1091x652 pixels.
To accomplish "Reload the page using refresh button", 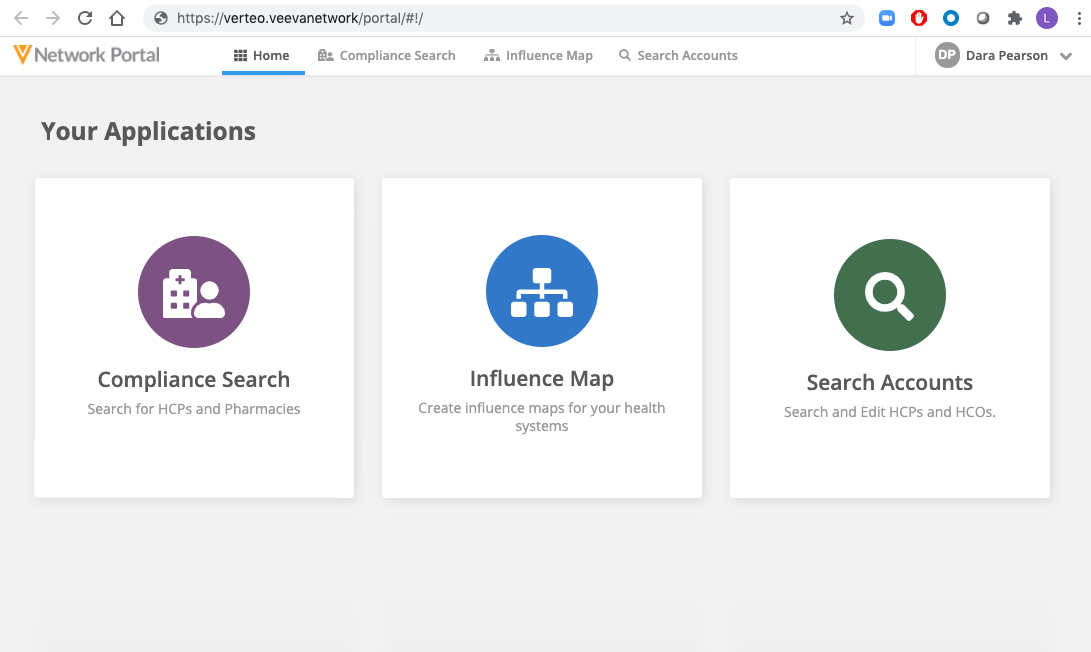I will 85,18.
